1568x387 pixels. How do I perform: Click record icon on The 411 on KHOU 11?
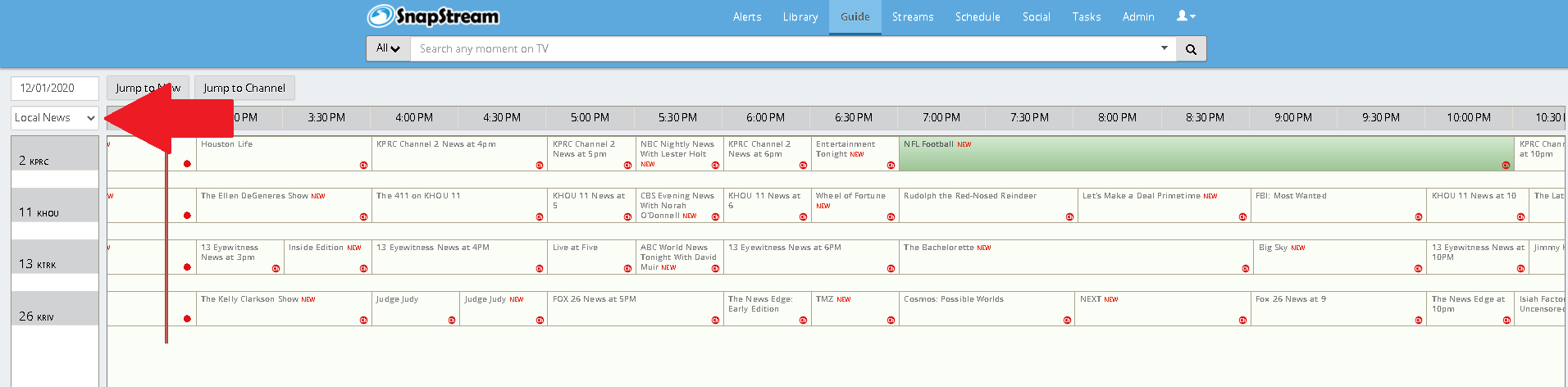coord(540,217)
